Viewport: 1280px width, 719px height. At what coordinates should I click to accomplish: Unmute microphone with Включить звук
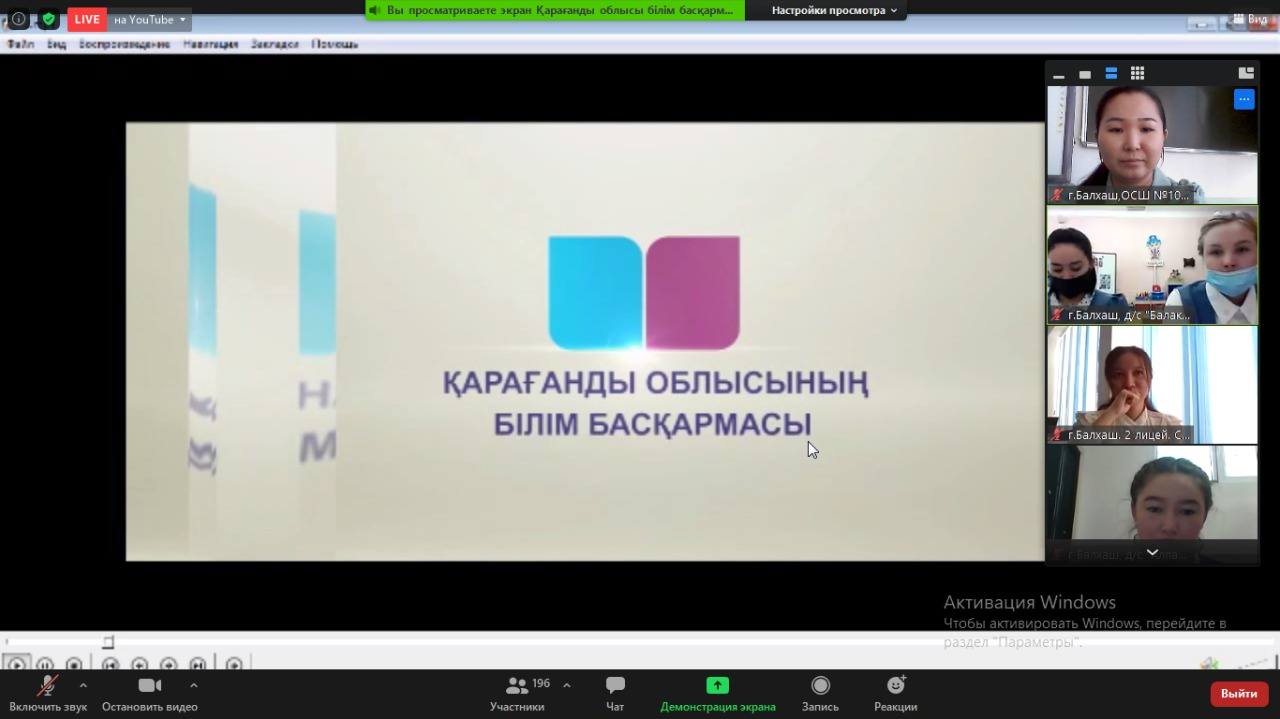(48, 693)
